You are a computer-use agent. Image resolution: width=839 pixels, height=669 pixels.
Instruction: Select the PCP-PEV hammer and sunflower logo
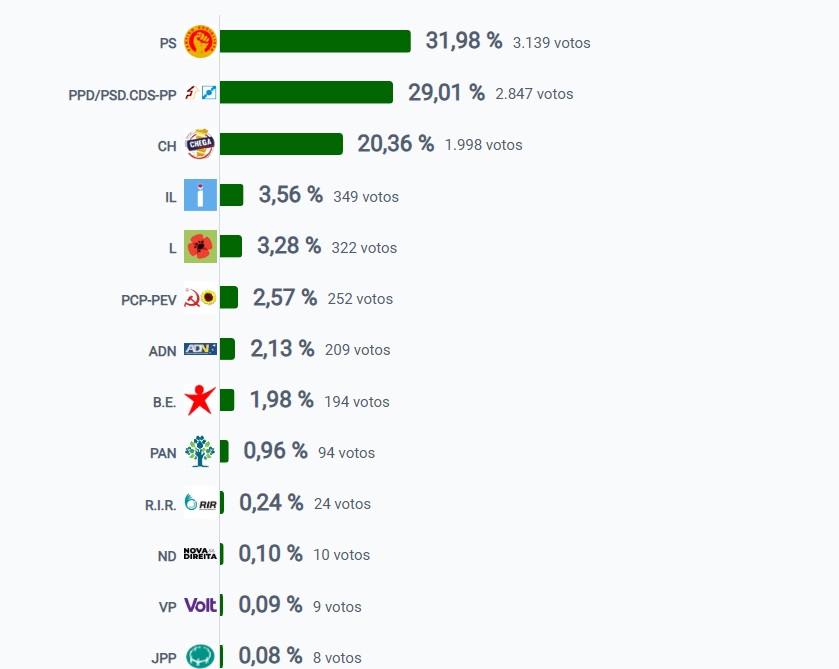click(201, 298)
